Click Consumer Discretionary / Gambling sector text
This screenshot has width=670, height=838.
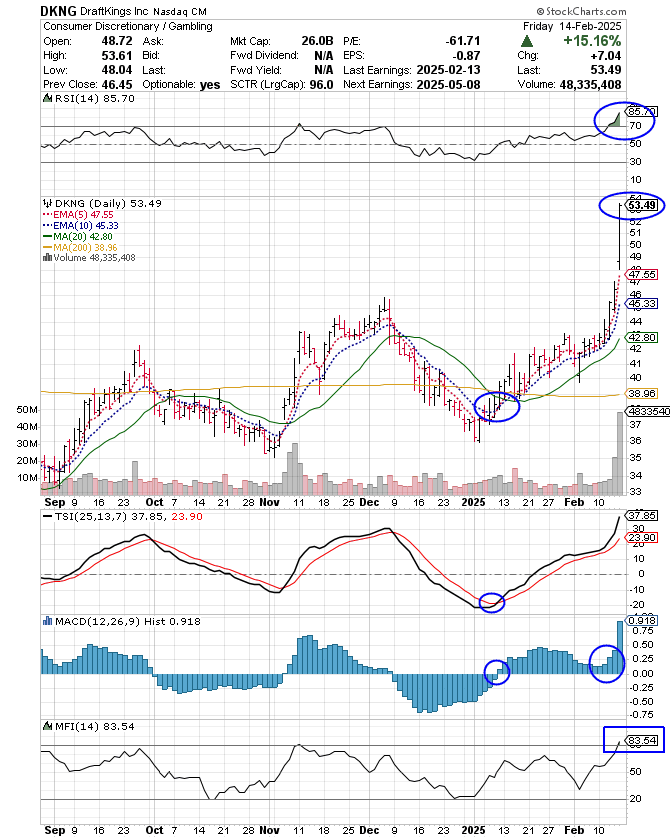coord(128,26)
